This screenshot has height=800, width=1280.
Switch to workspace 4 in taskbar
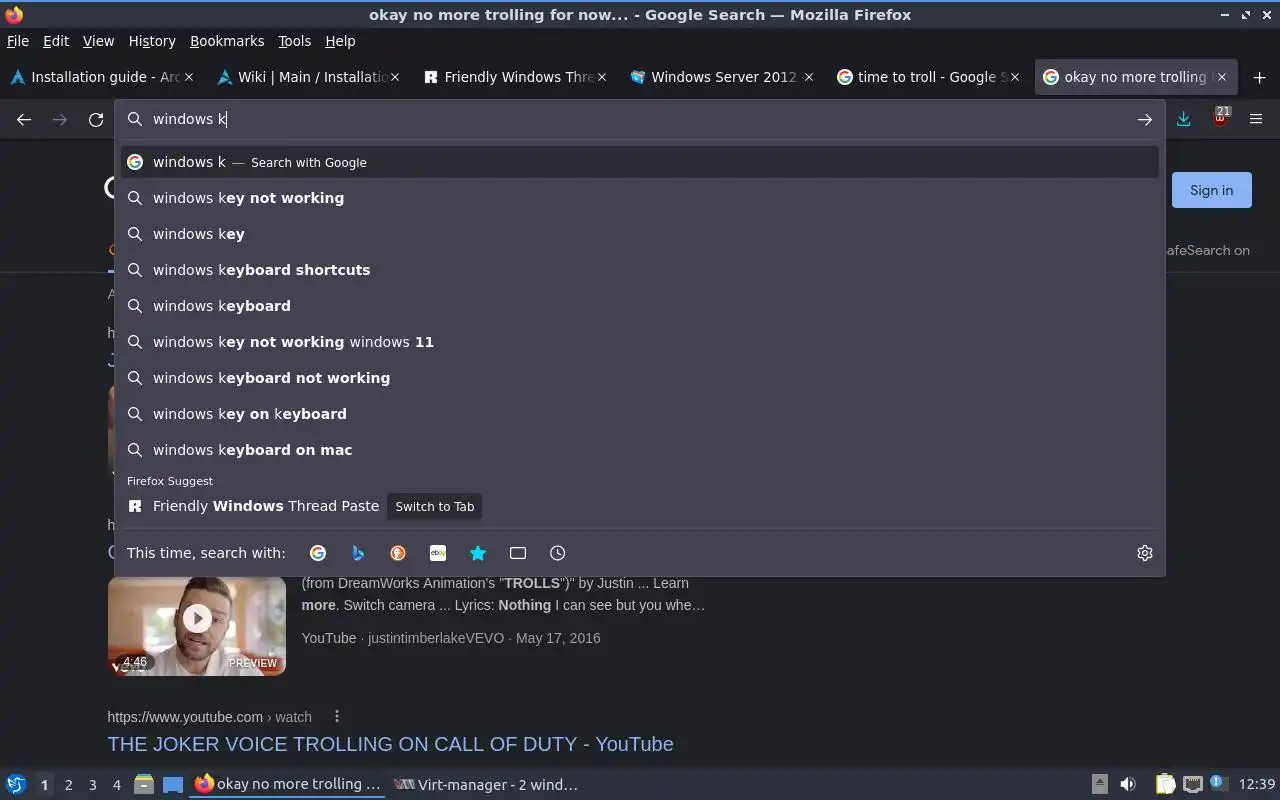point(116,785)
